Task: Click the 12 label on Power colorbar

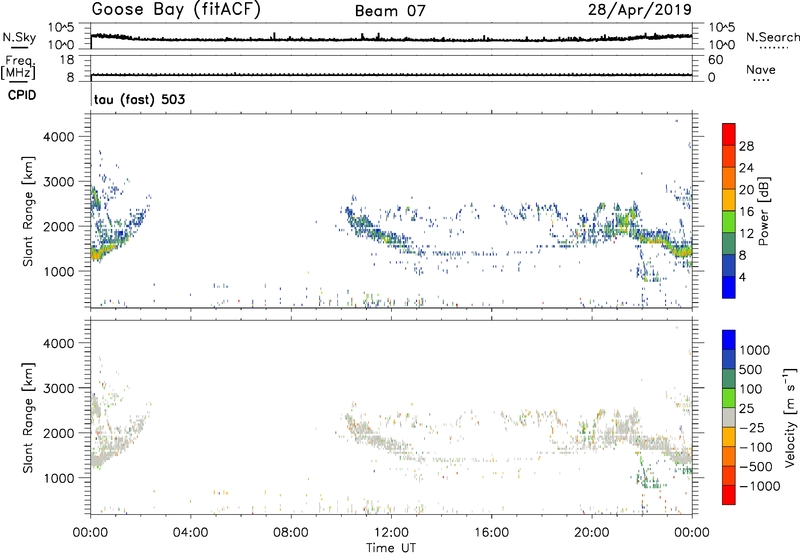Action: click(x=746, y=234)
